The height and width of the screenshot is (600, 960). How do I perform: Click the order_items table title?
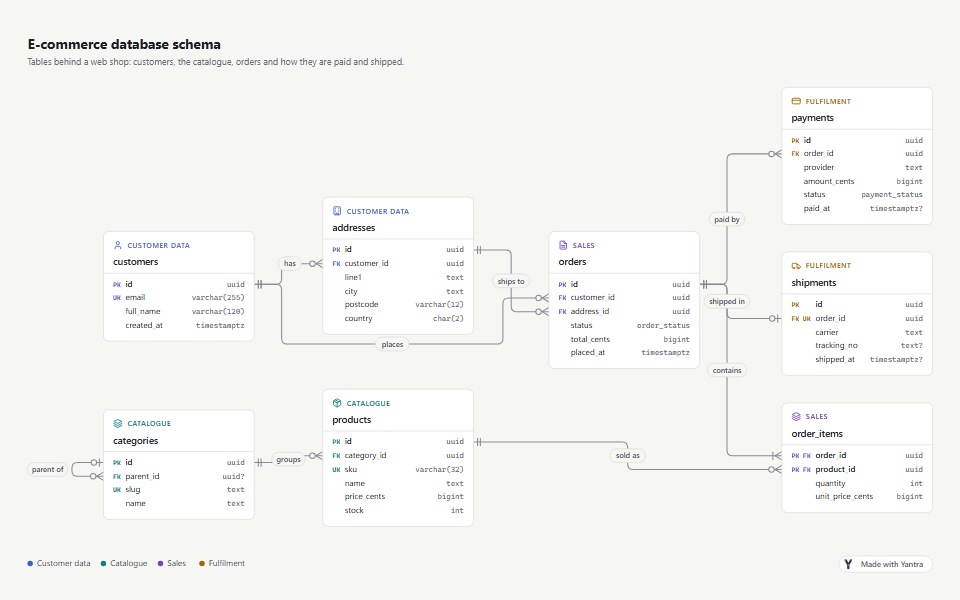817,433
